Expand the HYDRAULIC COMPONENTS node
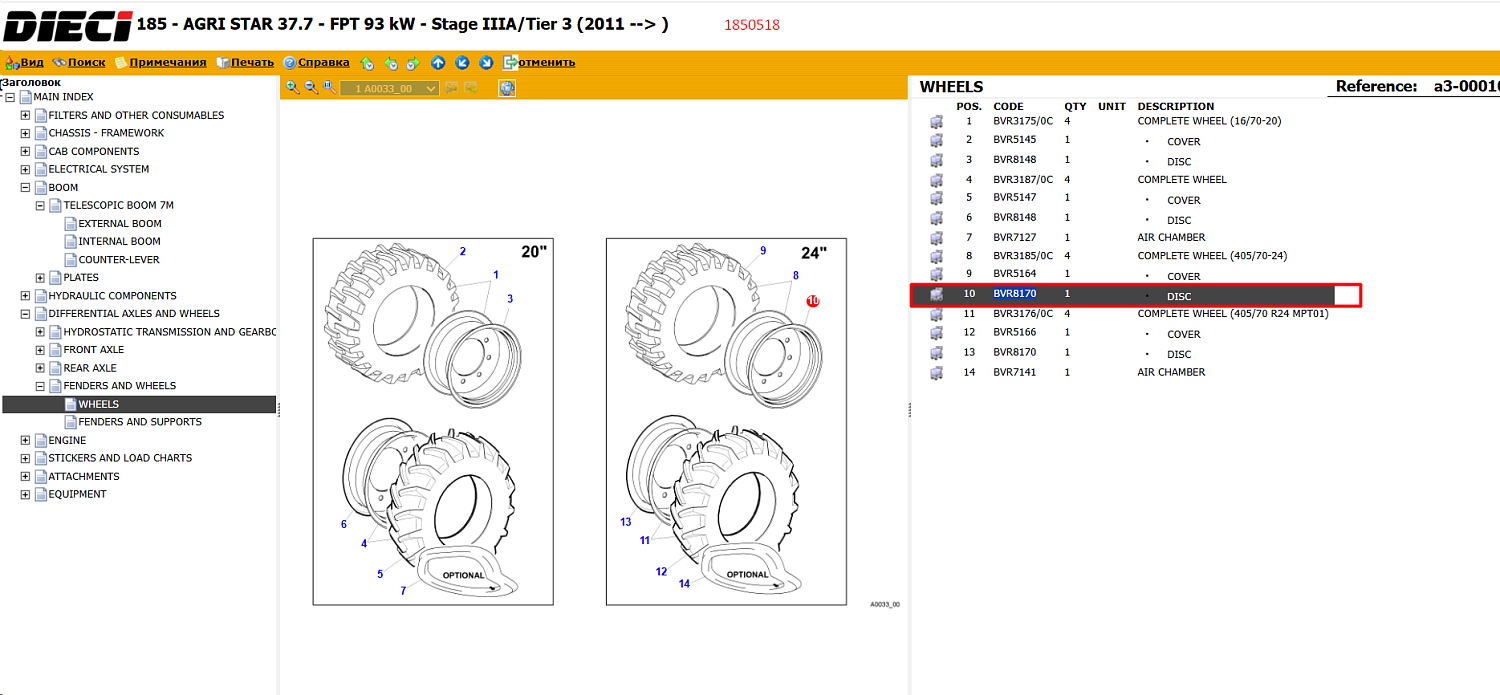Image resolution: width=1500 pixels, height=695 pixels. 26,296
